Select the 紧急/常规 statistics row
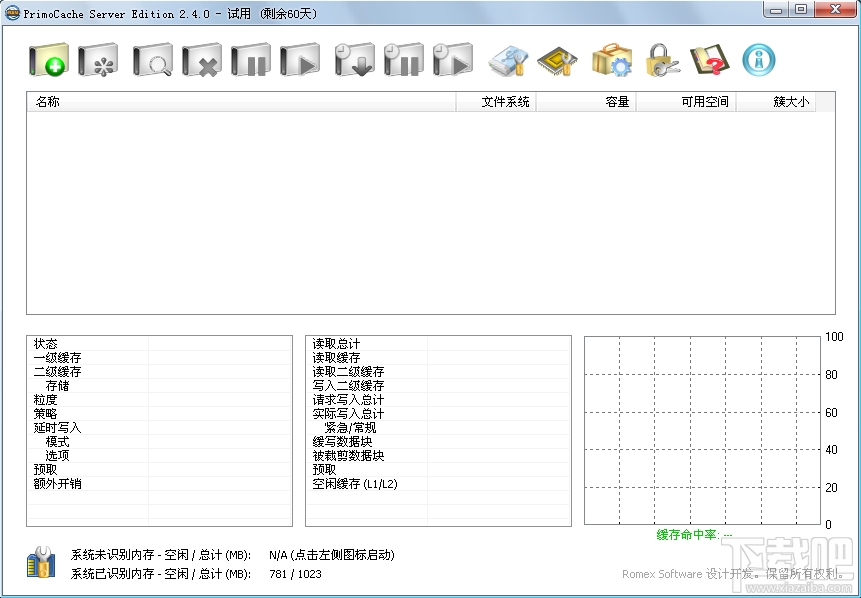The image size is (861, 598). pyautogui.click(x=438, y=428)
